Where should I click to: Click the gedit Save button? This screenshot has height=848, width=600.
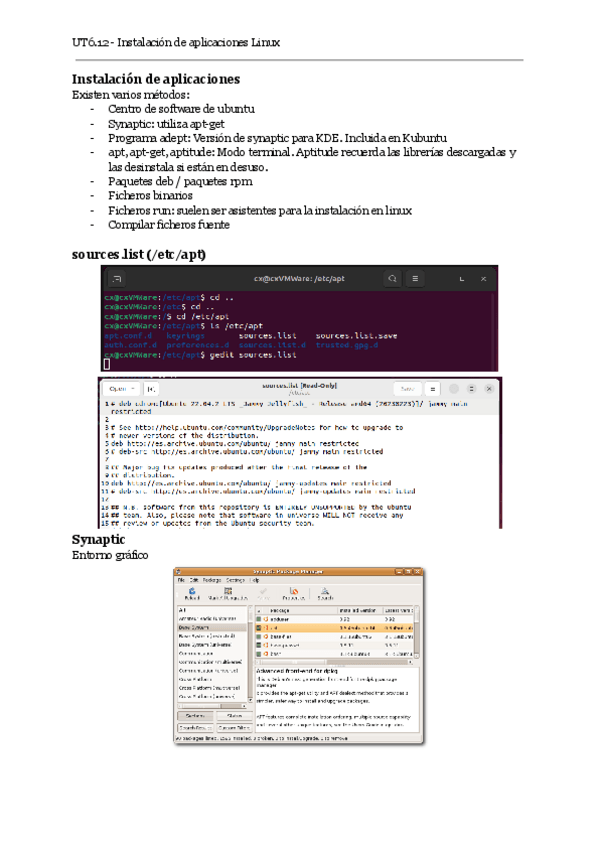(x=407, y=389)
